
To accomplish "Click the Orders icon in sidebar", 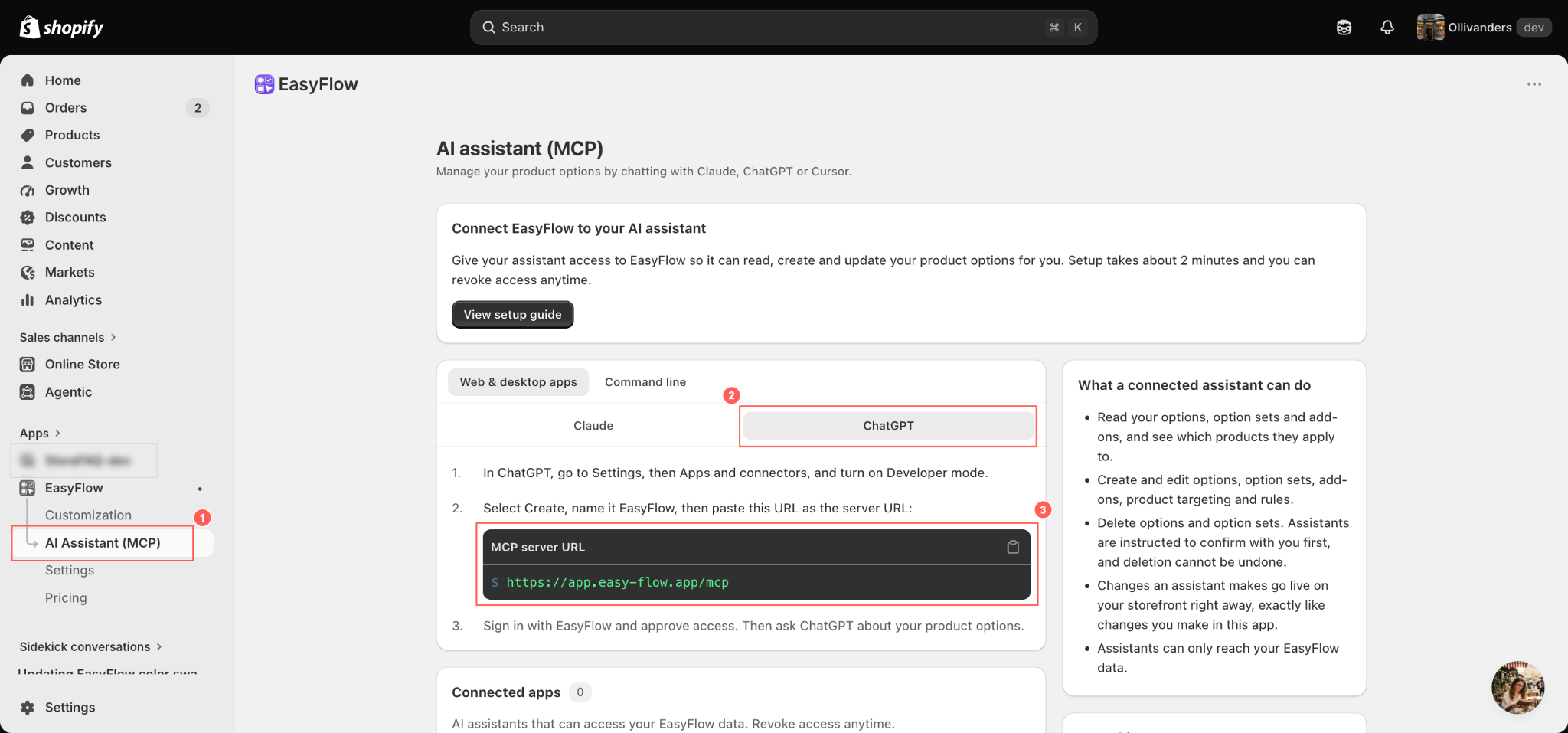I will tap(28, 108).
